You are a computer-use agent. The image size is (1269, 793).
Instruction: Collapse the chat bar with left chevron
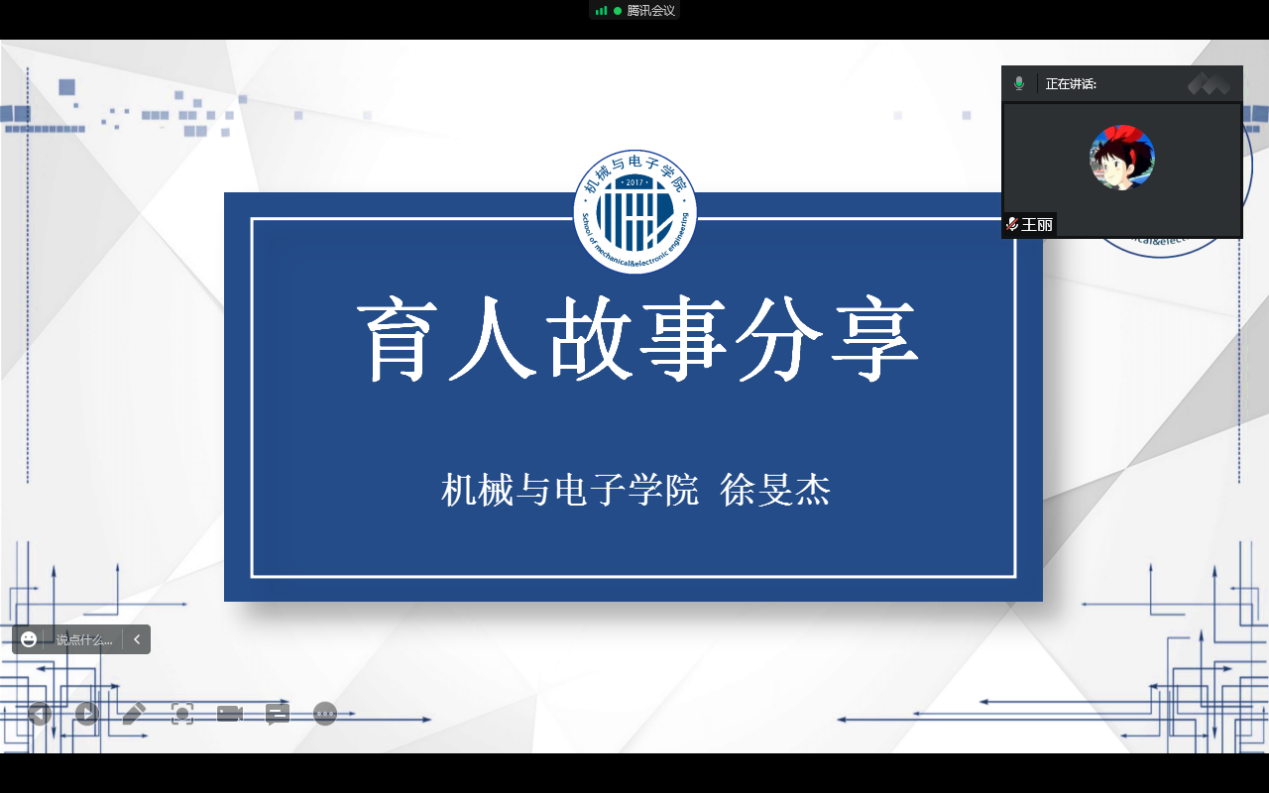137,639
